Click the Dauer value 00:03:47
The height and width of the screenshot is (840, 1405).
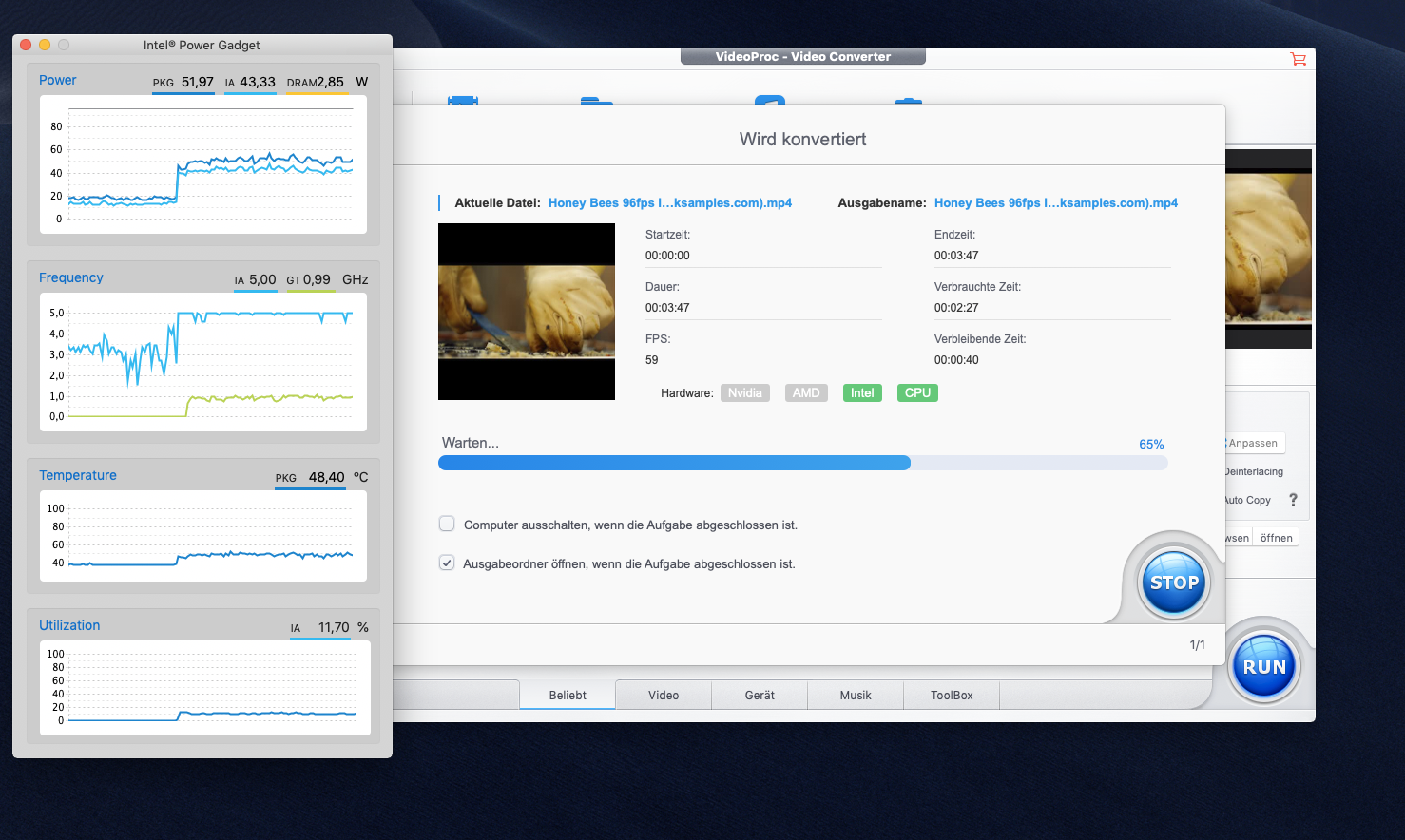click(x=667, y=308)
